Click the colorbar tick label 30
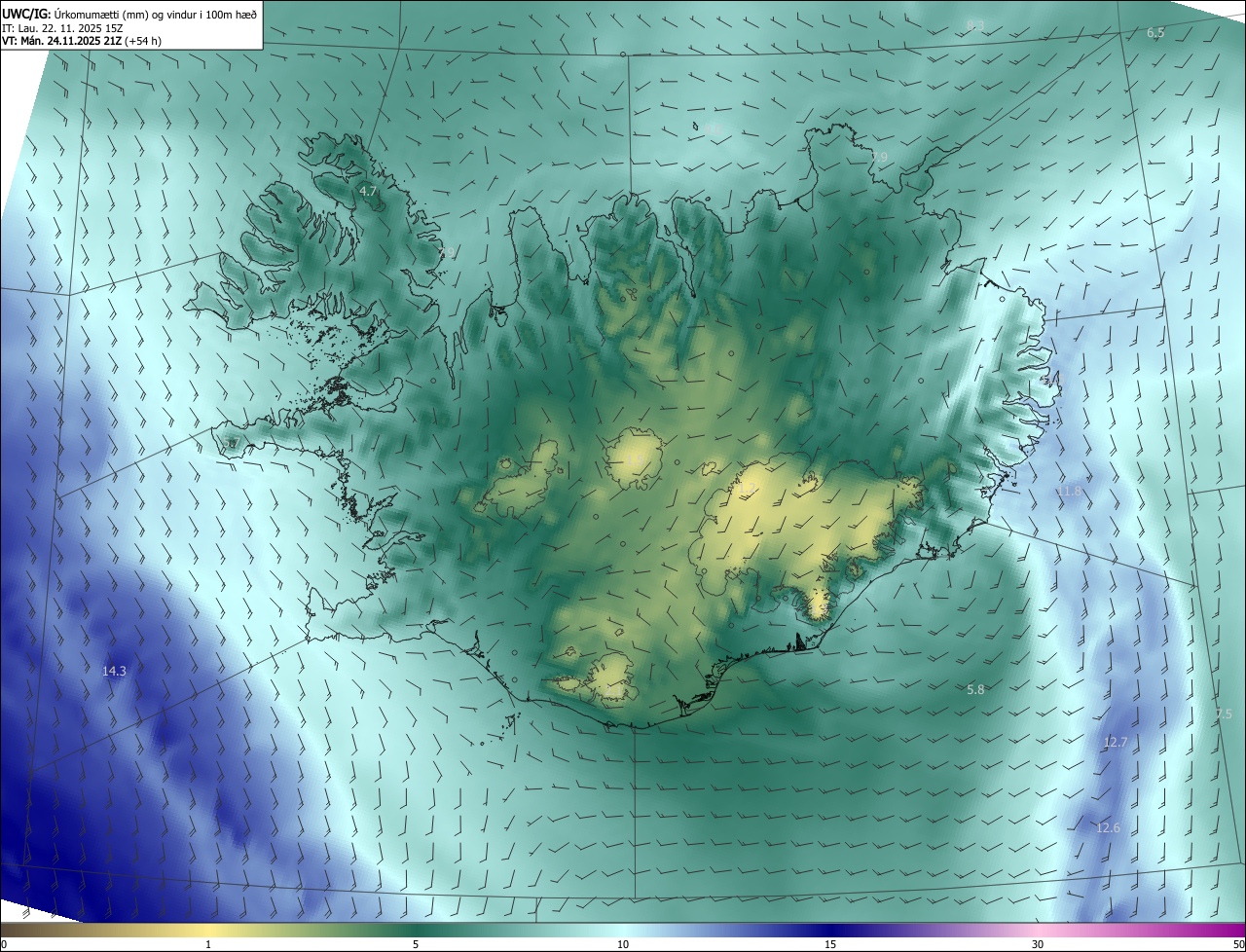The image size is (1246, 952). pos(1038,945)
